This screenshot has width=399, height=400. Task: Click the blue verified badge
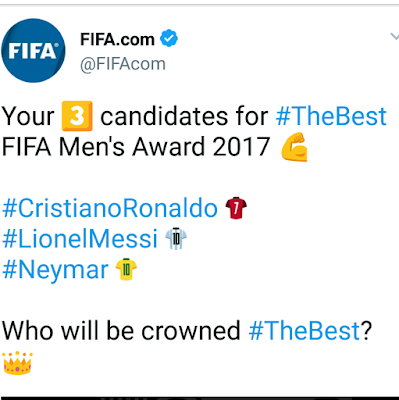pyautogui.click(x=169, y=38)
